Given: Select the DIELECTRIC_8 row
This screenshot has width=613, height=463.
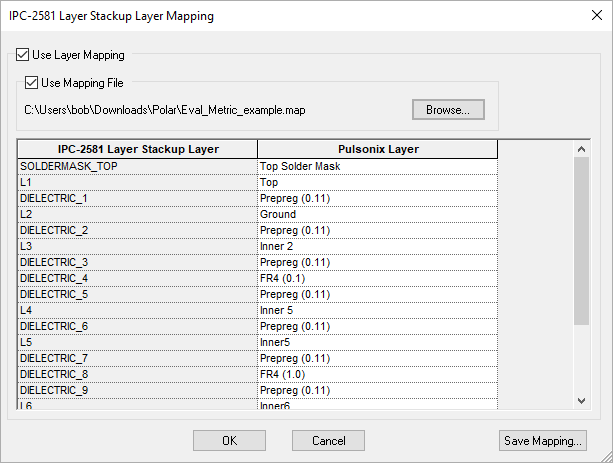Looking at the screenshot, I should pos(137,374).
